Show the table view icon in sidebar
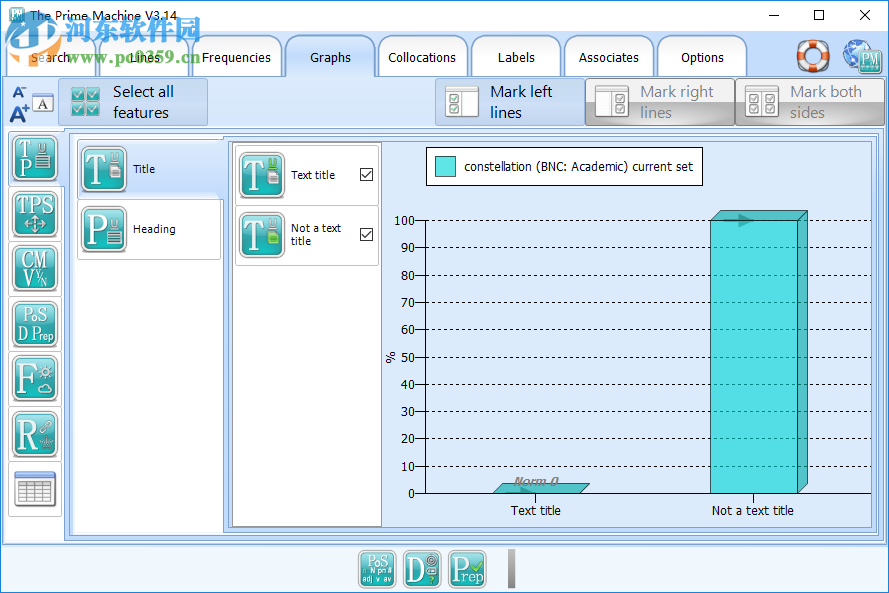Viewport: 889px width, 593px height. pyautogui.click(x=35, y=489)
